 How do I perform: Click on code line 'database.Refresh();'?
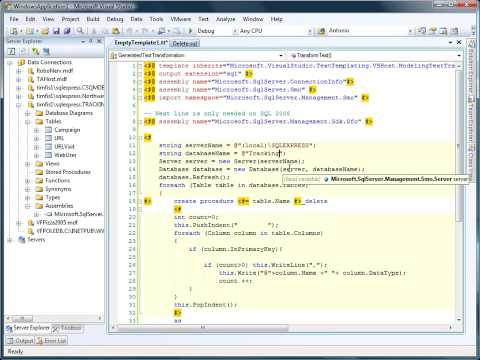[194, 177]
